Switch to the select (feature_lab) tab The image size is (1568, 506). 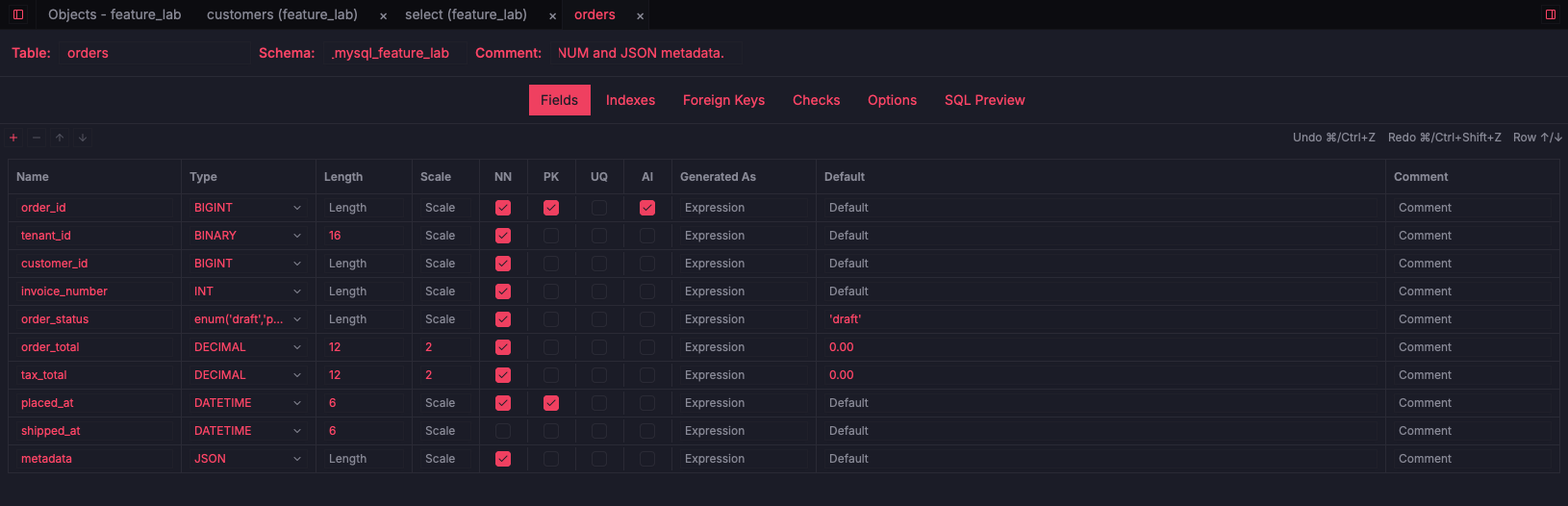point(466,14)
